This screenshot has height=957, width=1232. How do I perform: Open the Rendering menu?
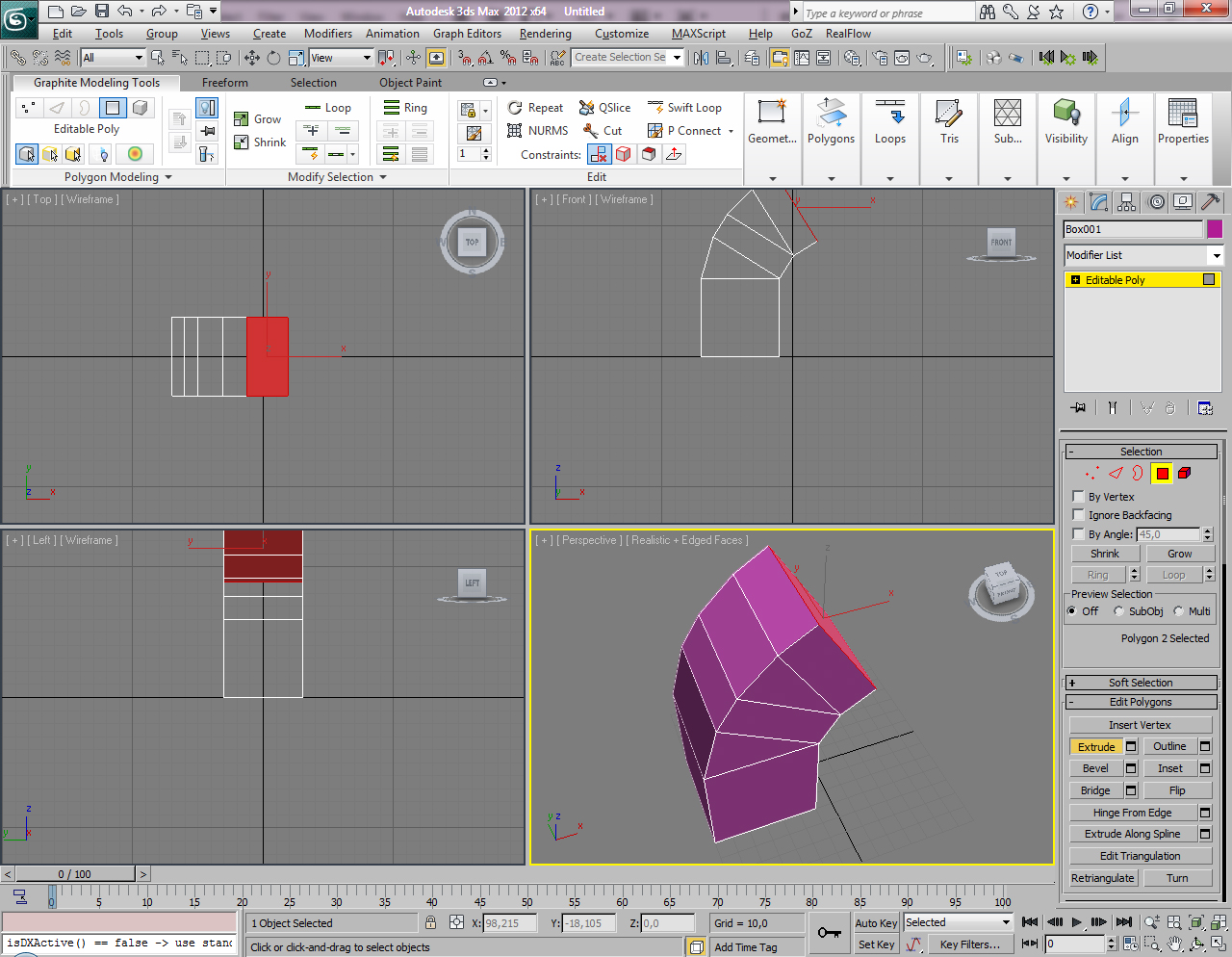pos(545,34)
